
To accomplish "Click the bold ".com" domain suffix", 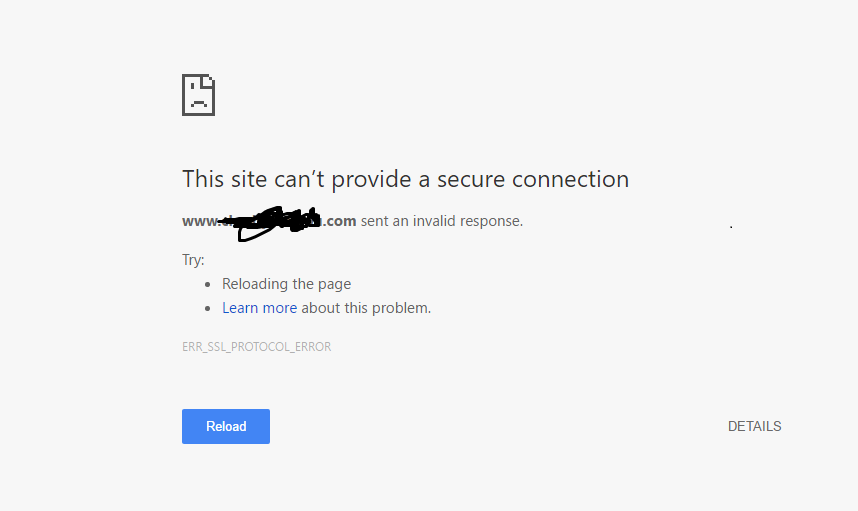I will 339,221.
